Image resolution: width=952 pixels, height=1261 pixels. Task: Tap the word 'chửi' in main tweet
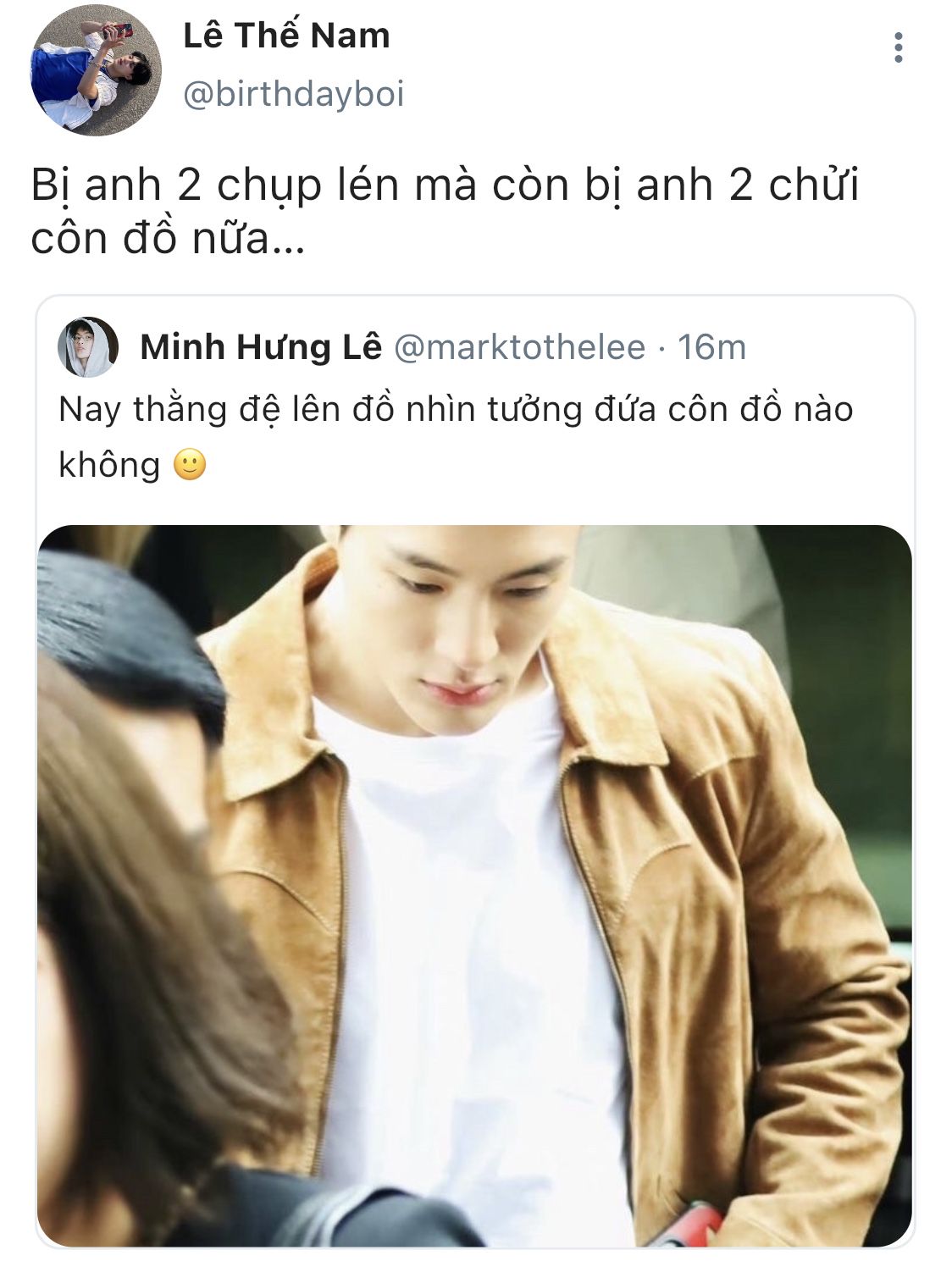[814, 184]
